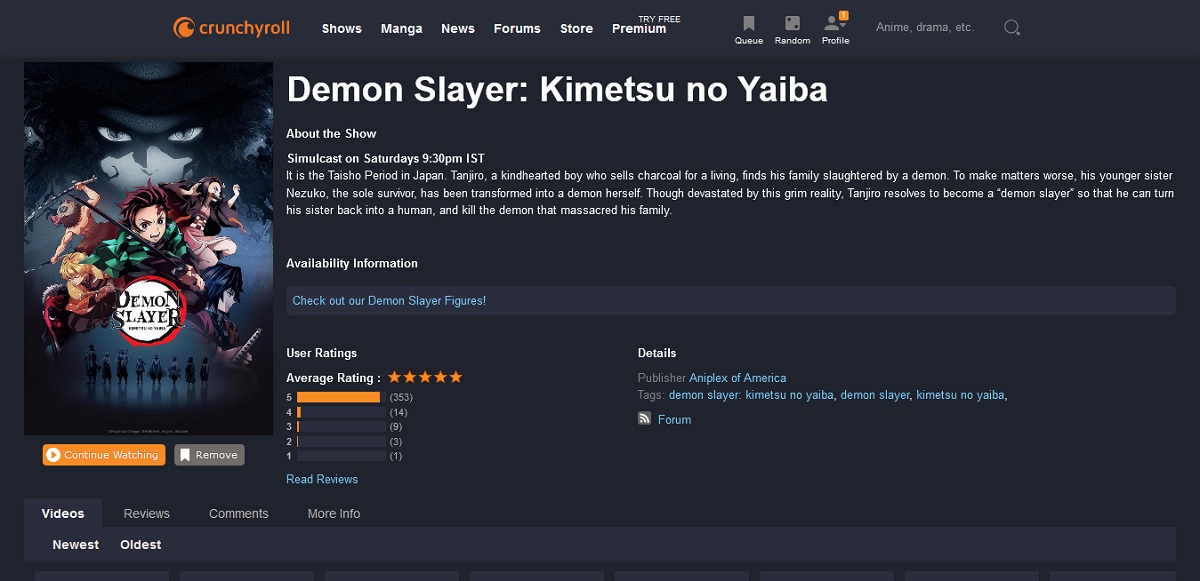
Task: Click the RSS feed icon beside Forum
Action: point(644,419)
